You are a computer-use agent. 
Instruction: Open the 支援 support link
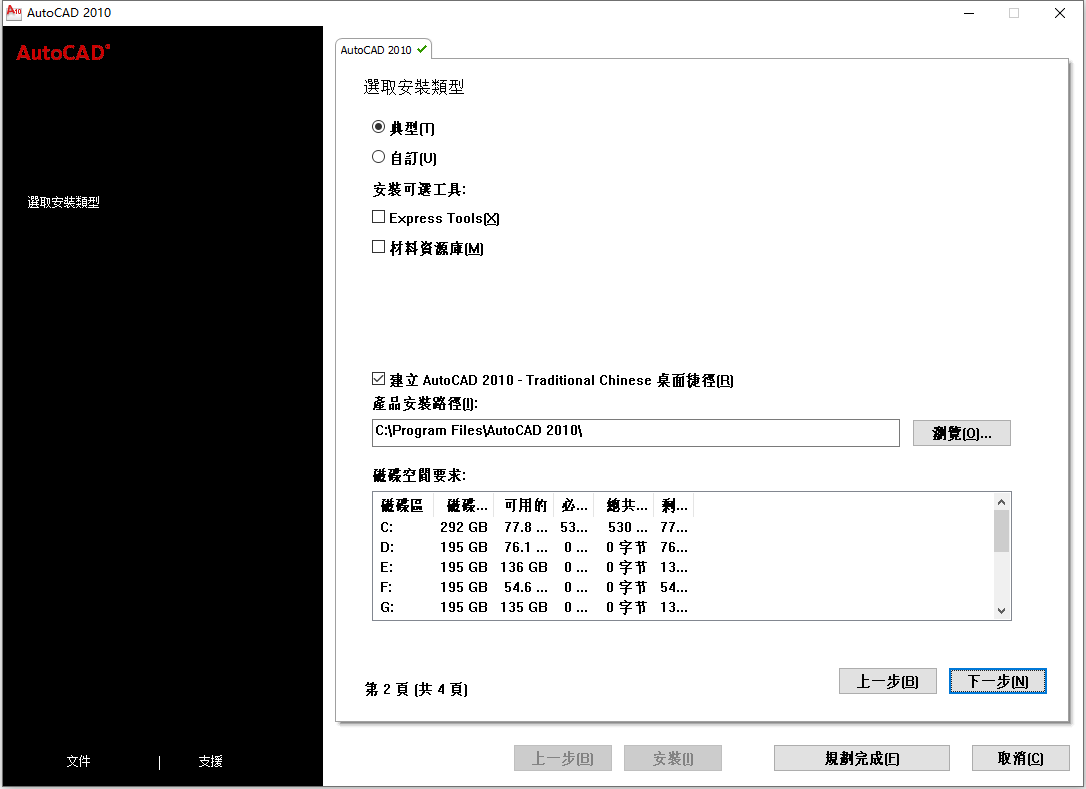(x=211, y=761)
